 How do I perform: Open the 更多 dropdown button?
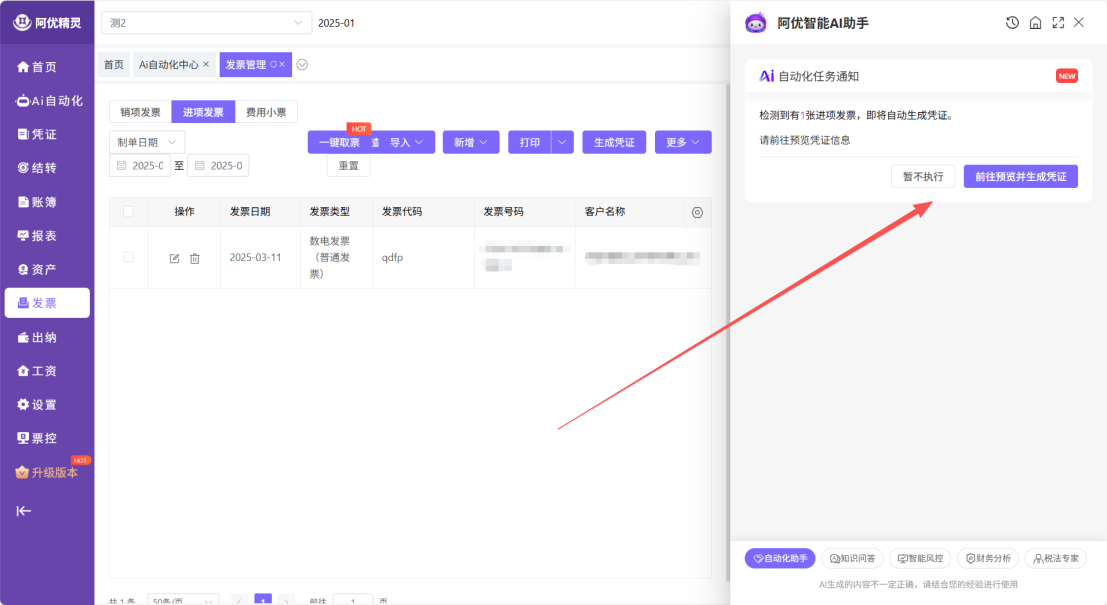pos(683,142)
